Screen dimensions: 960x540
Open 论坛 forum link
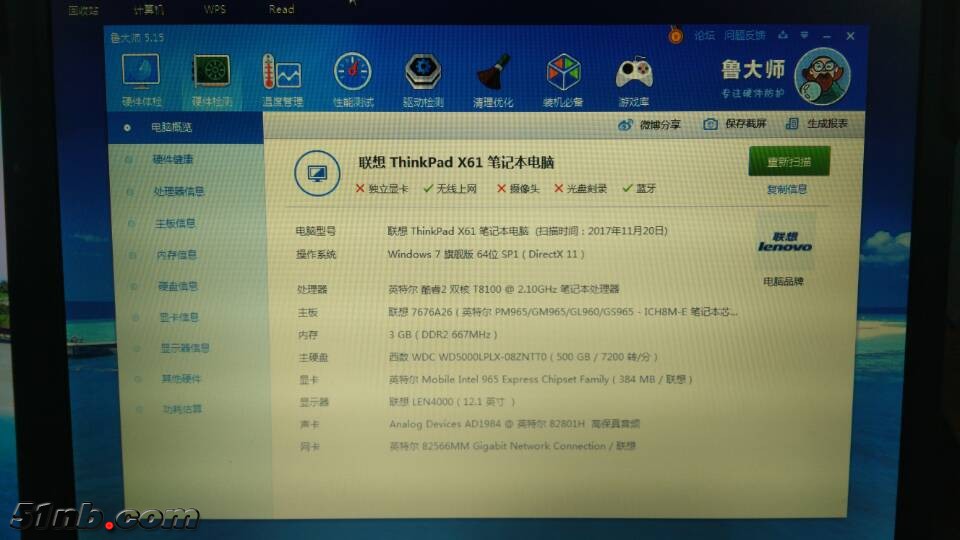click(x=704, y=36)
